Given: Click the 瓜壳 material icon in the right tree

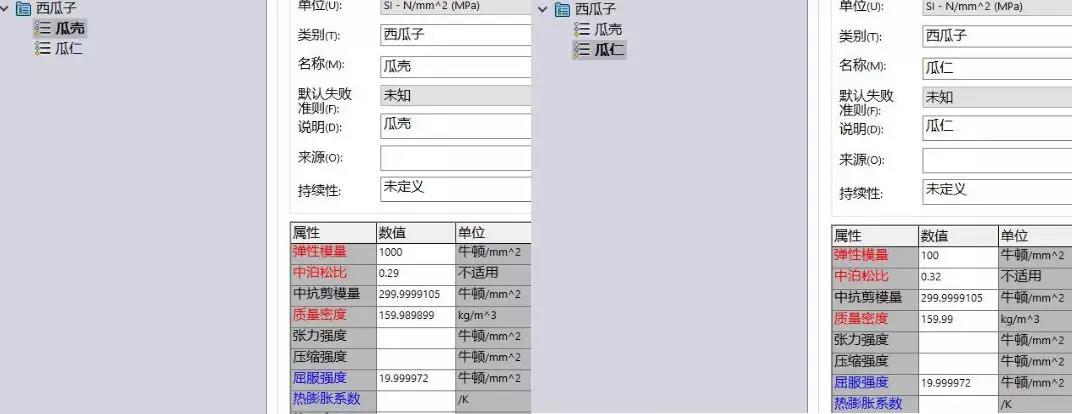Looking at the screenshot, I should (581, 30).
